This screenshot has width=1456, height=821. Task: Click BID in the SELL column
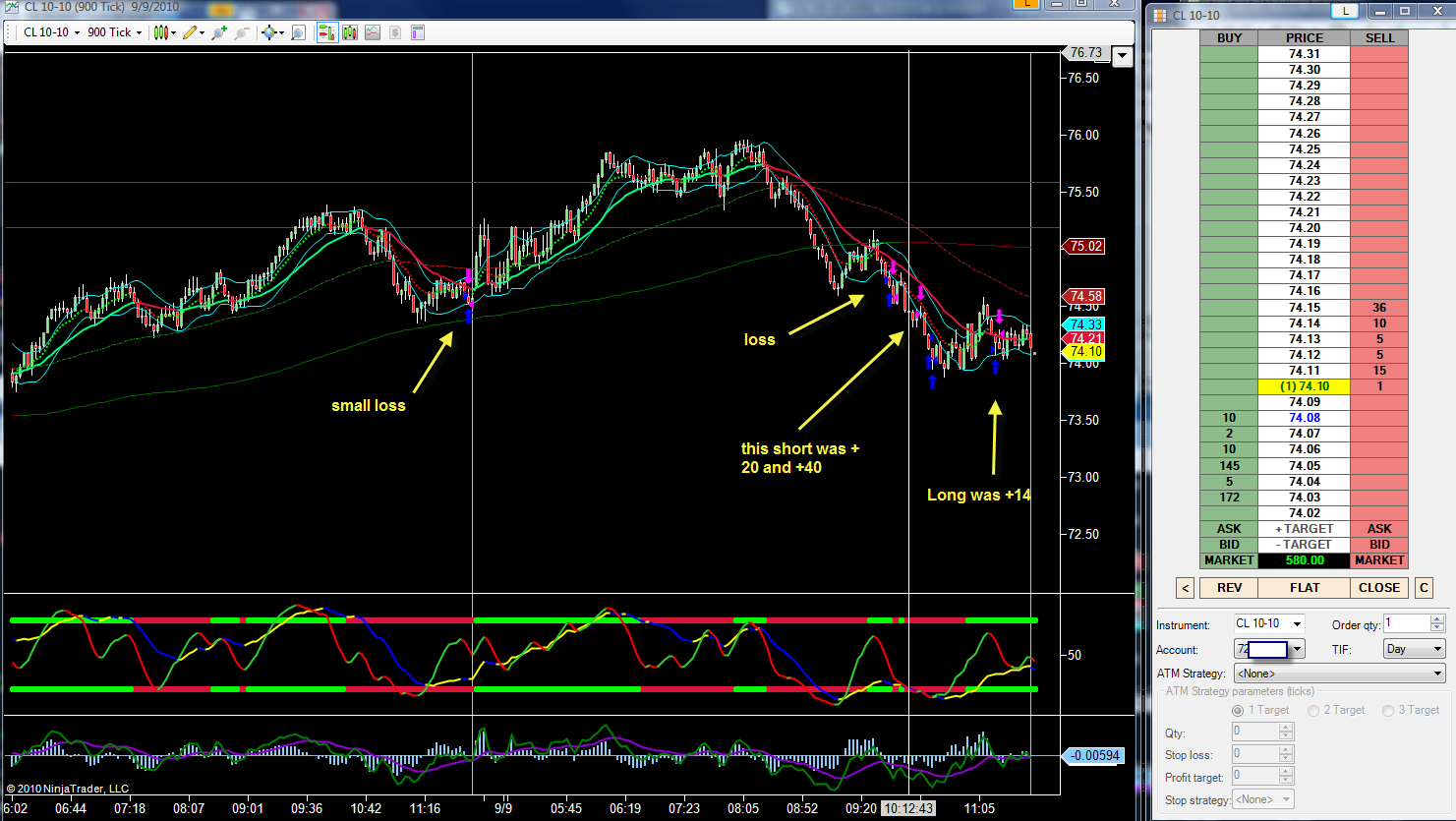pyautogui.click(x=1379, y=545)
